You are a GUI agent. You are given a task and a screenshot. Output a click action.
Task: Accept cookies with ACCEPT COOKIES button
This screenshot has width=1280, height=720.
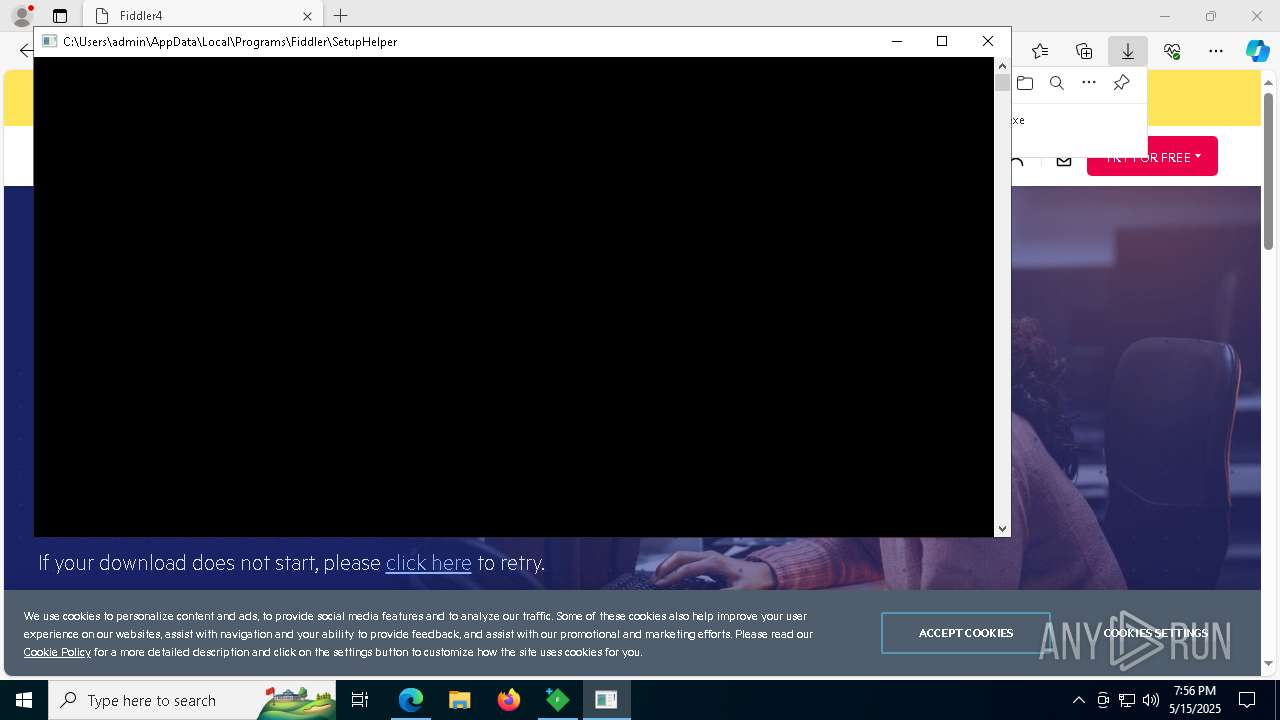coord(966,633)
